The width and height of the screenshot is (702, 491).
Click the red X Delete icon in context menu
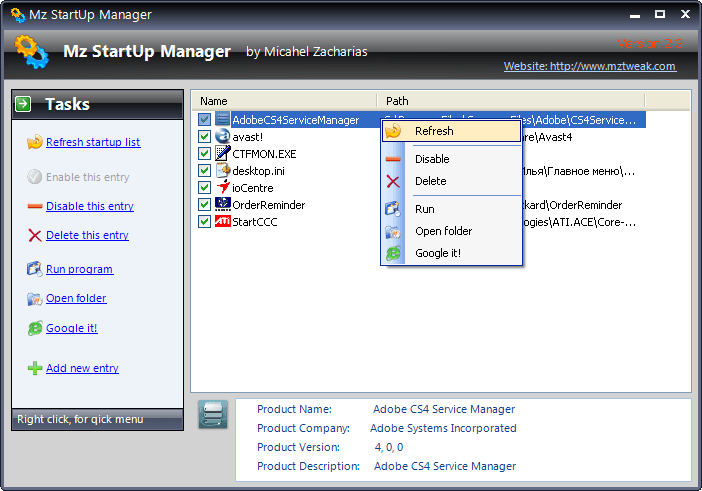[393, 181]
